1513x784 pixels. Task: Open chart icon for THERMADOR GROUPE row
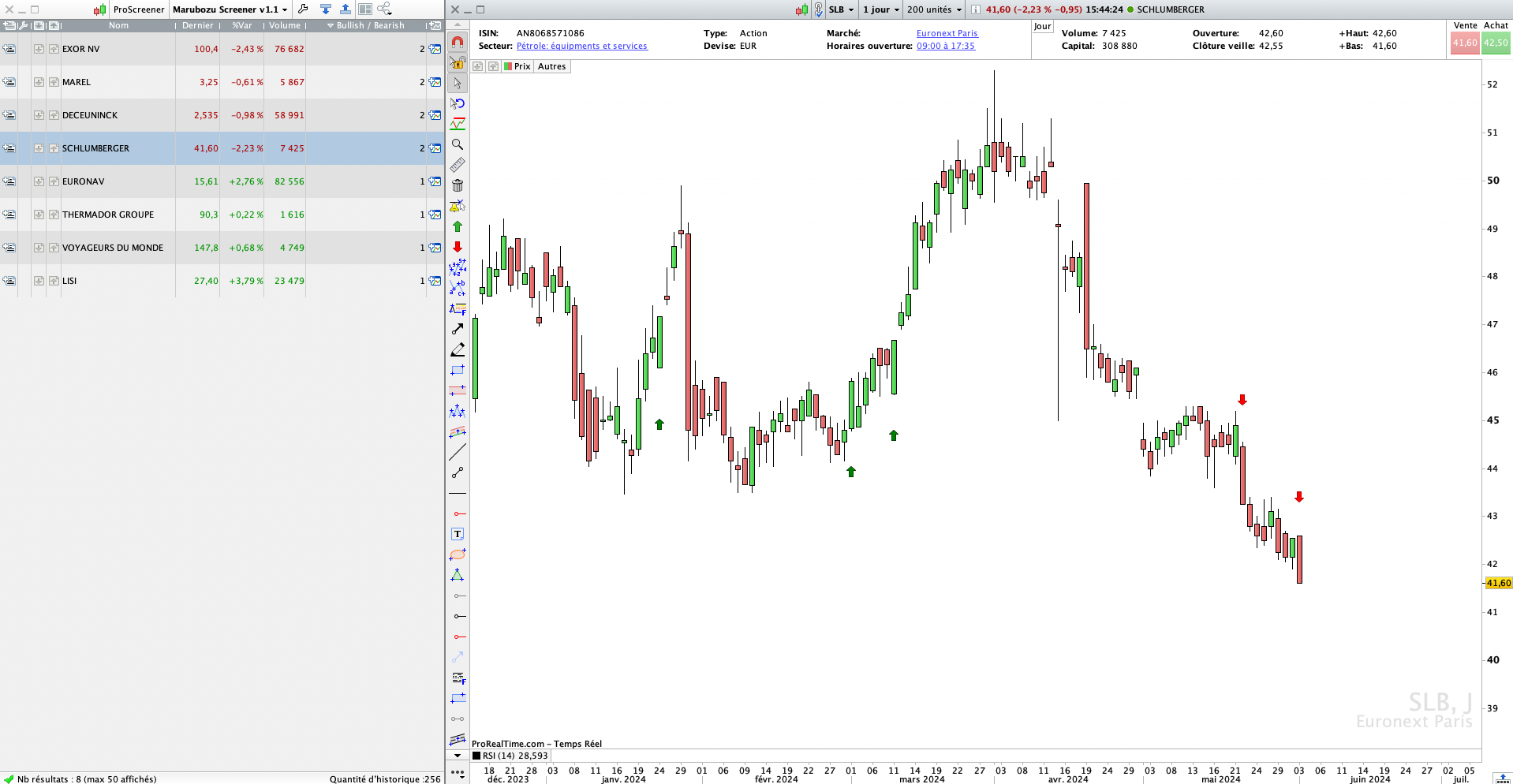point(435,215)
